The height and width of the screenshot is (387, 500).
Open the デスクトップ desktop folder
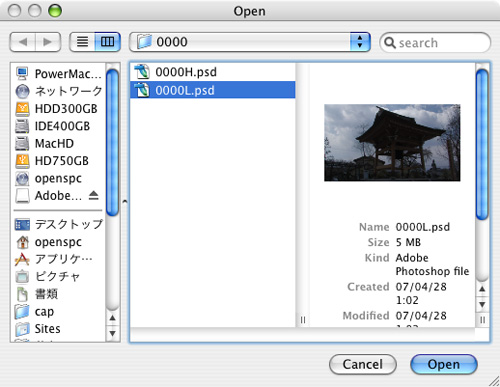[x=59, y=224]
